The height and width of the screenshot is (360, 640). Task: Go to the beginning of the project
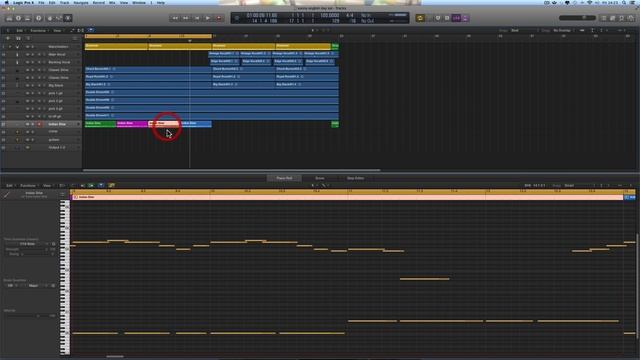coord(197,18)
